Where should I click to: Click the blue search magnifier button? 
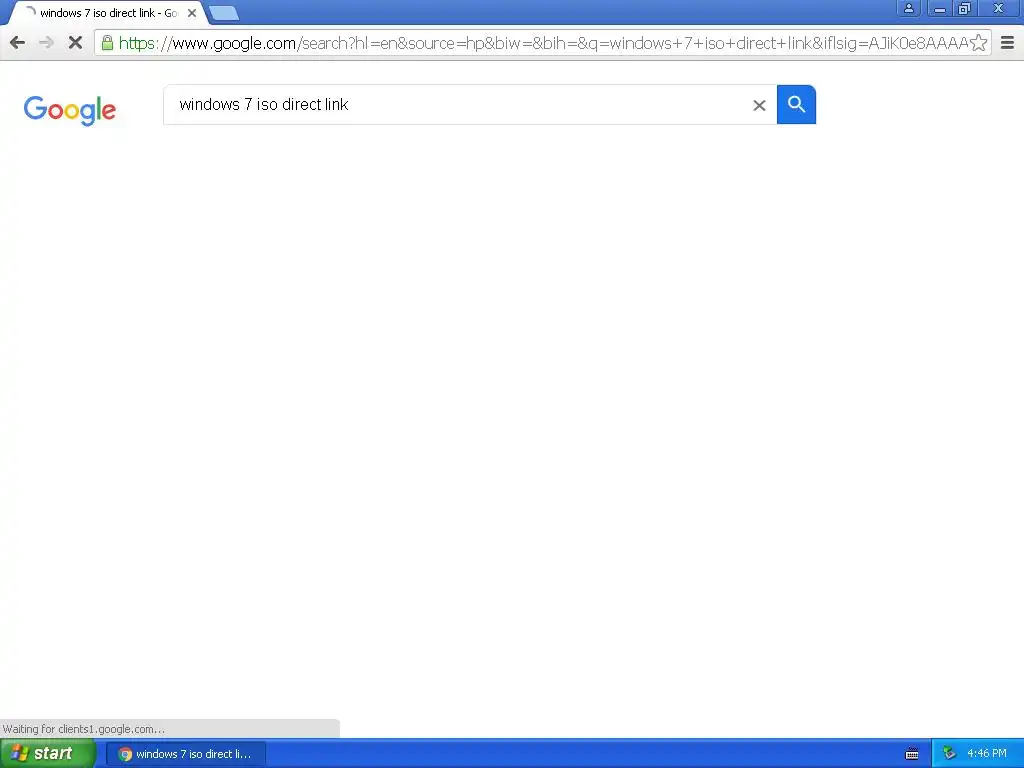[x=796, y=104]
